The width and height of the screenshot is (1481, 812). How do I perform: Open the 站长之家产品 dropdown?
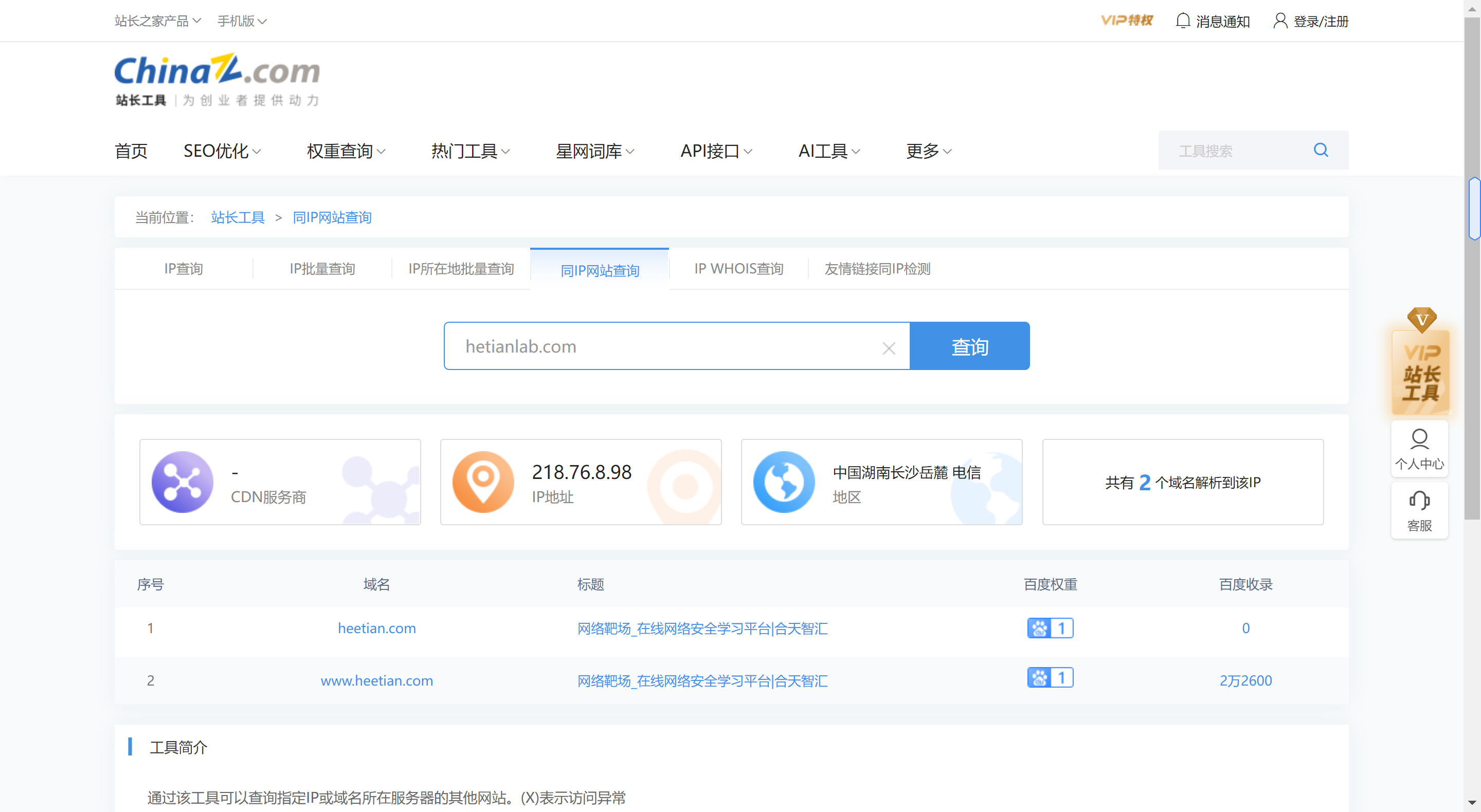pos(157,21)
